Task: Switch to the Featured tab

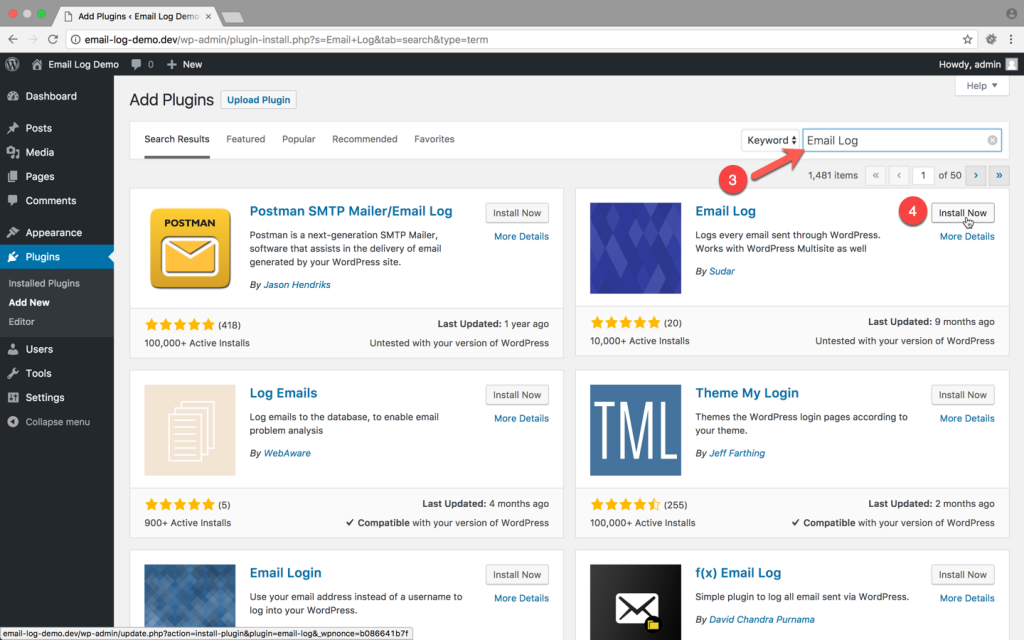Action: tap(246, 139)
